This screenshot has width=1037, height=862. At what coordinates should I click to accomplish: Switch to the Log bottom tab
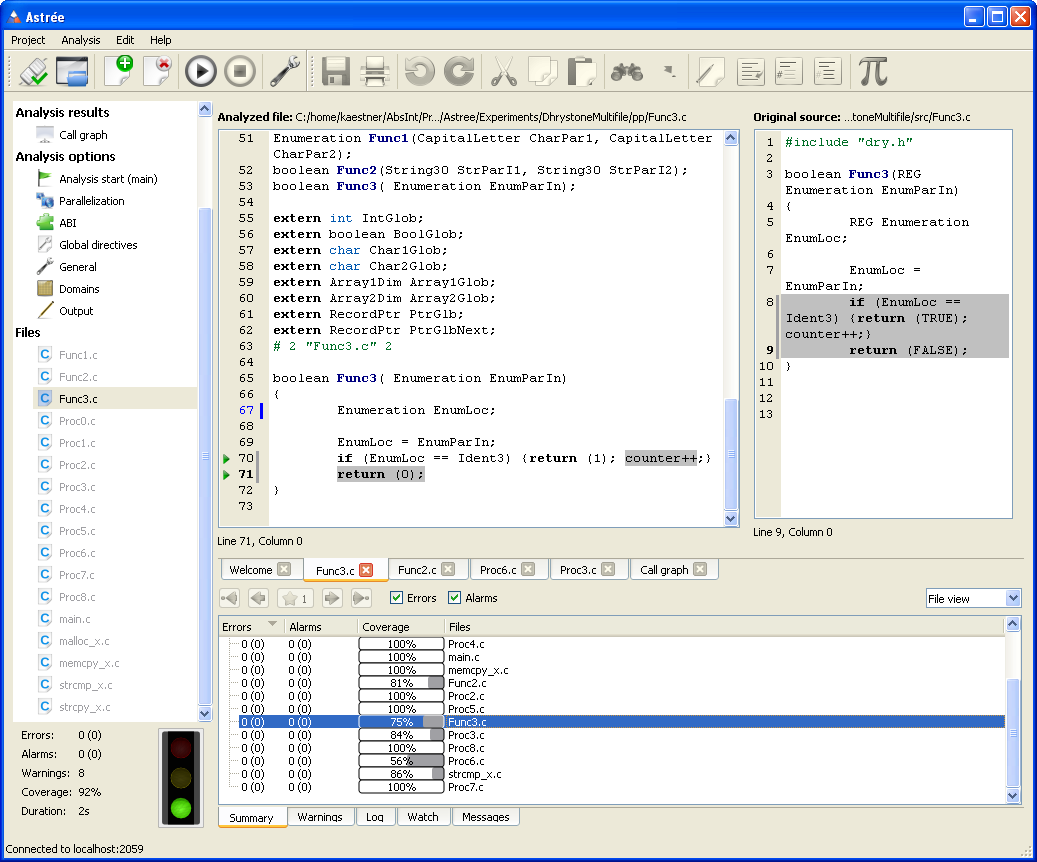tap(375, 817)
